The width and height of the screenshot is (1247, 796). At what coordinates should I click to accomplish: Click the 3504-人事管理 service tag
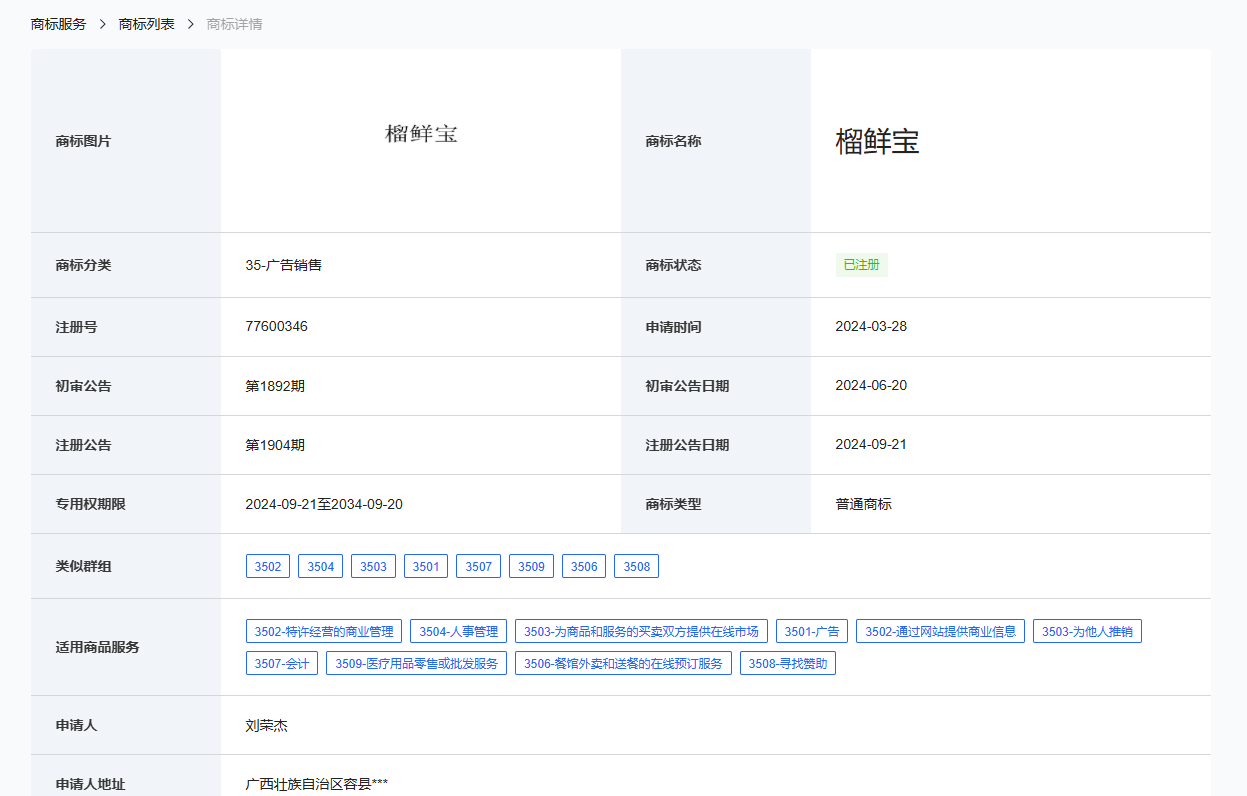pyautogui.click(x=459, y=631)
